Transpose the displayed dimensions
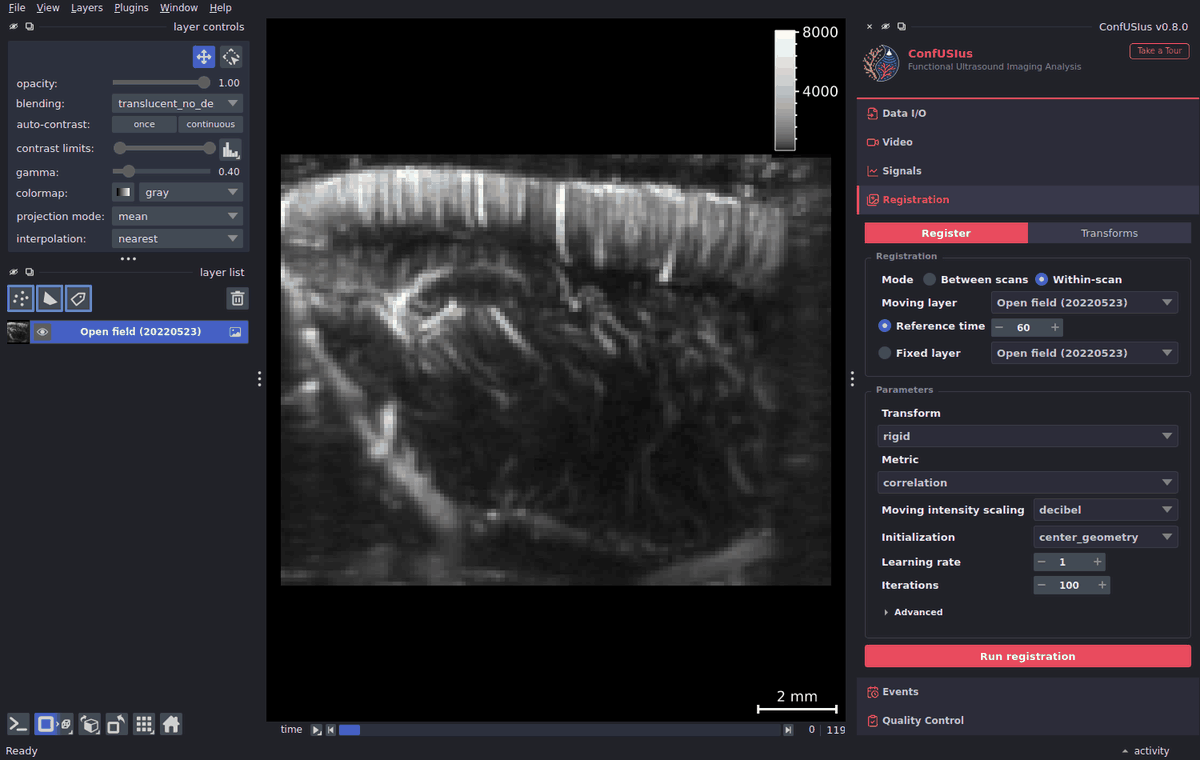This screenshot has height=760, width=1200. 117,724
